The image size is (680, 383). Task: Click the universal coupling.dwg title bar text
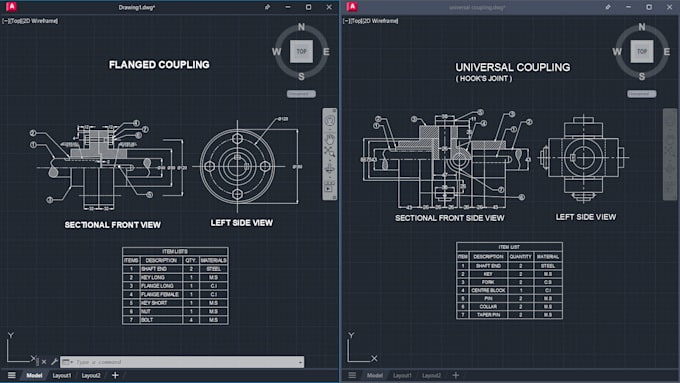pyautogui.click(x=477, y=7)
